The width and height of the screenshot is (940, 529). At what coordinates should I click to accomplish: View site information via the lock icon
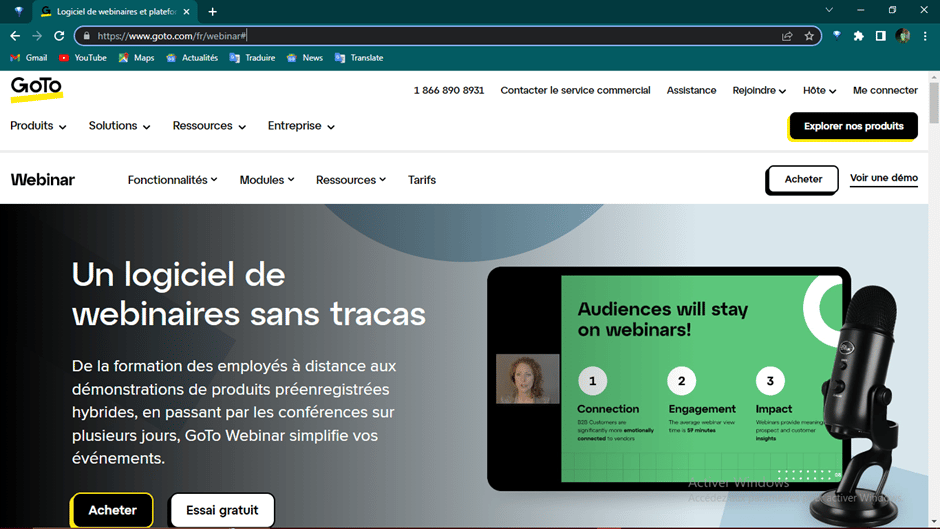point(86,36)
